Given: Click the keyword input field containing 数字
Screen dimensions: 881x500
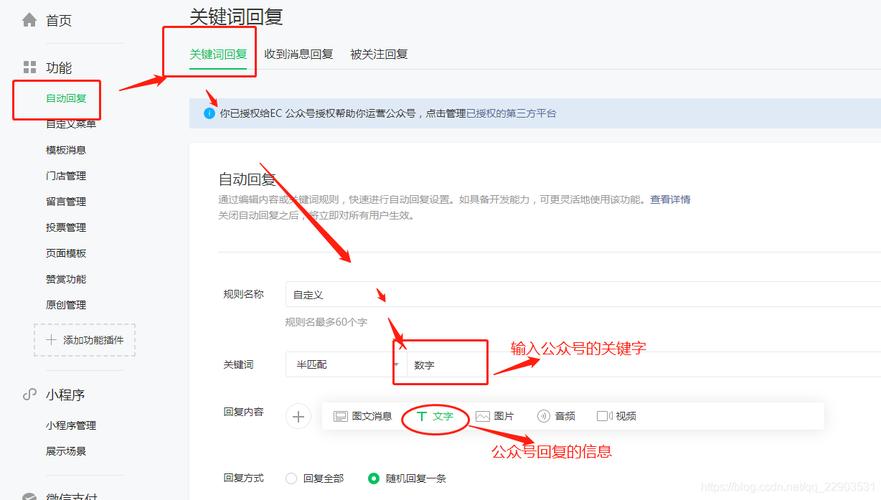Looking at the screenshot, I should tap(644, 365).
